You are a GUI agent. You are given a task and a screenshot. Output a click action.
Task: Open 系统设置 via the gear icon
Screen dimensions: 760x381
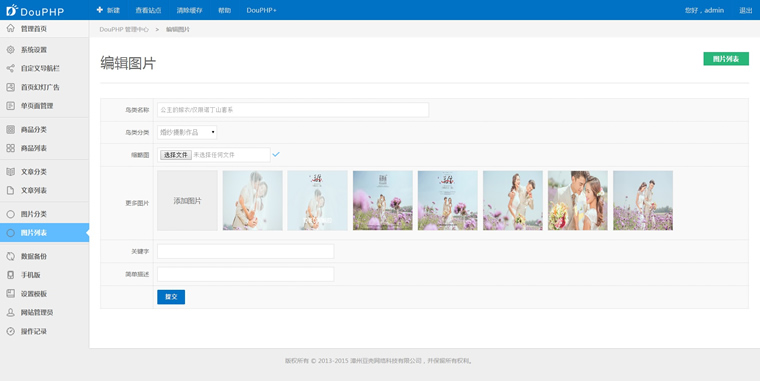click(x=10, y=49)
